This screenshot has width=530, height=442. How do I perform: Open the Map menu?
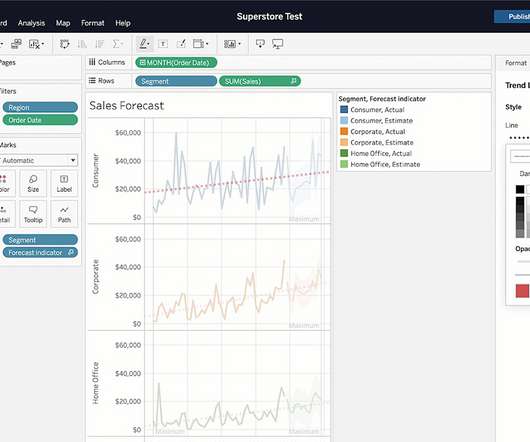tap(63, 23)
